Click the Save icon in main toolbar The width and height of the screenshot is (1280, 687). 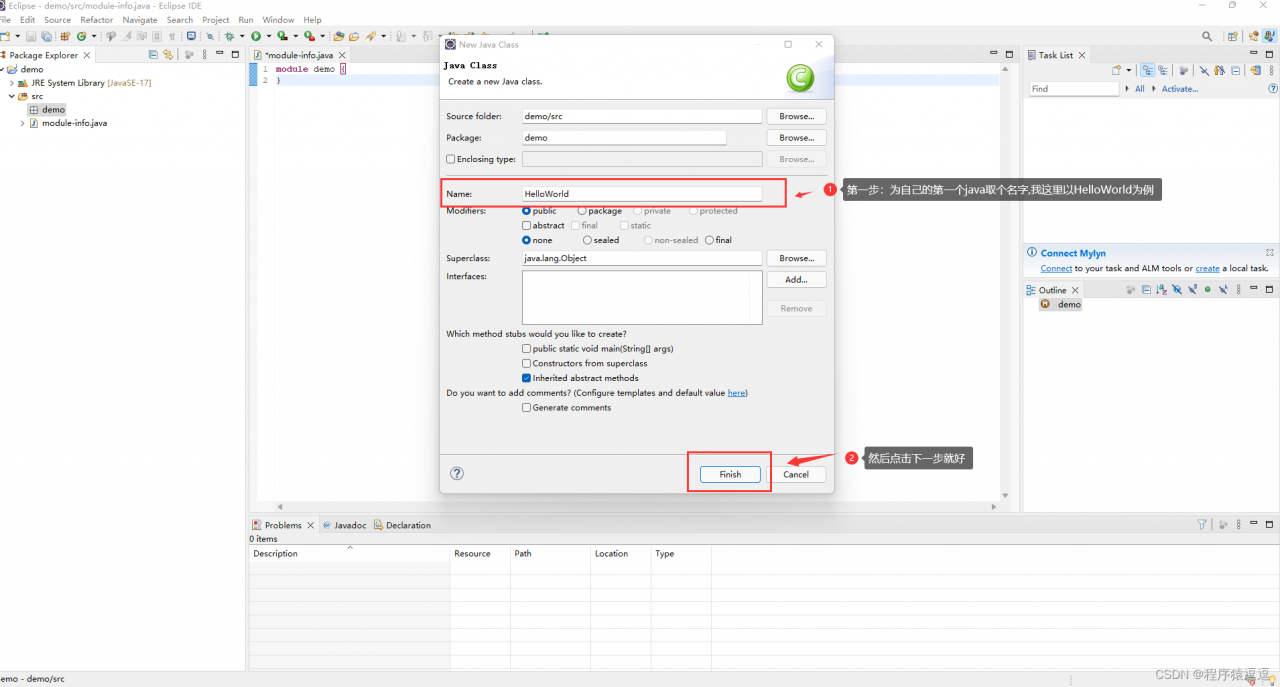(x=31, y=36)
